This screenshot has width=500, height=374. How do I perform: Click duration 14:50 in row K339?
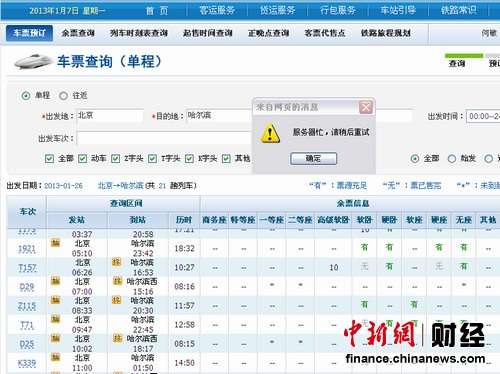[184, 363]
